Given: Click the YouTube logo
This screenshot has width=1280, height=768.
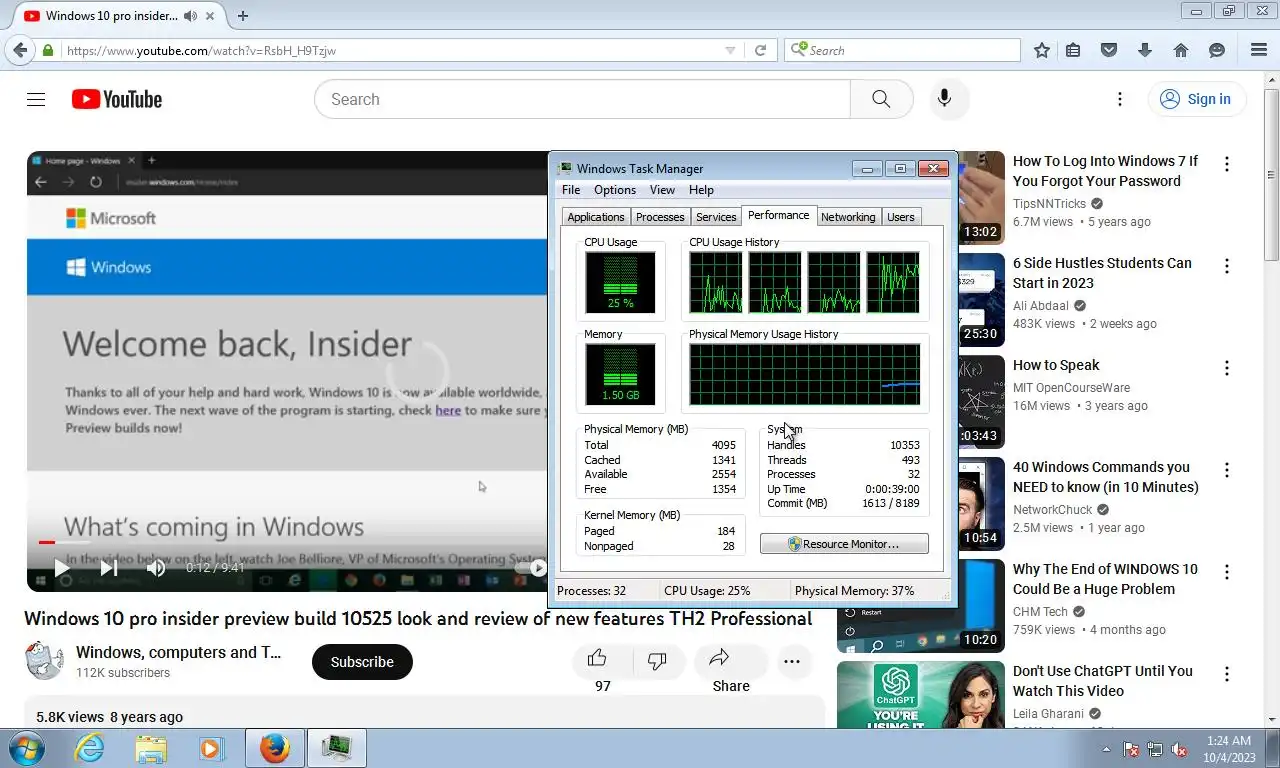Looking at the screenshot, I should coord(117,99).
